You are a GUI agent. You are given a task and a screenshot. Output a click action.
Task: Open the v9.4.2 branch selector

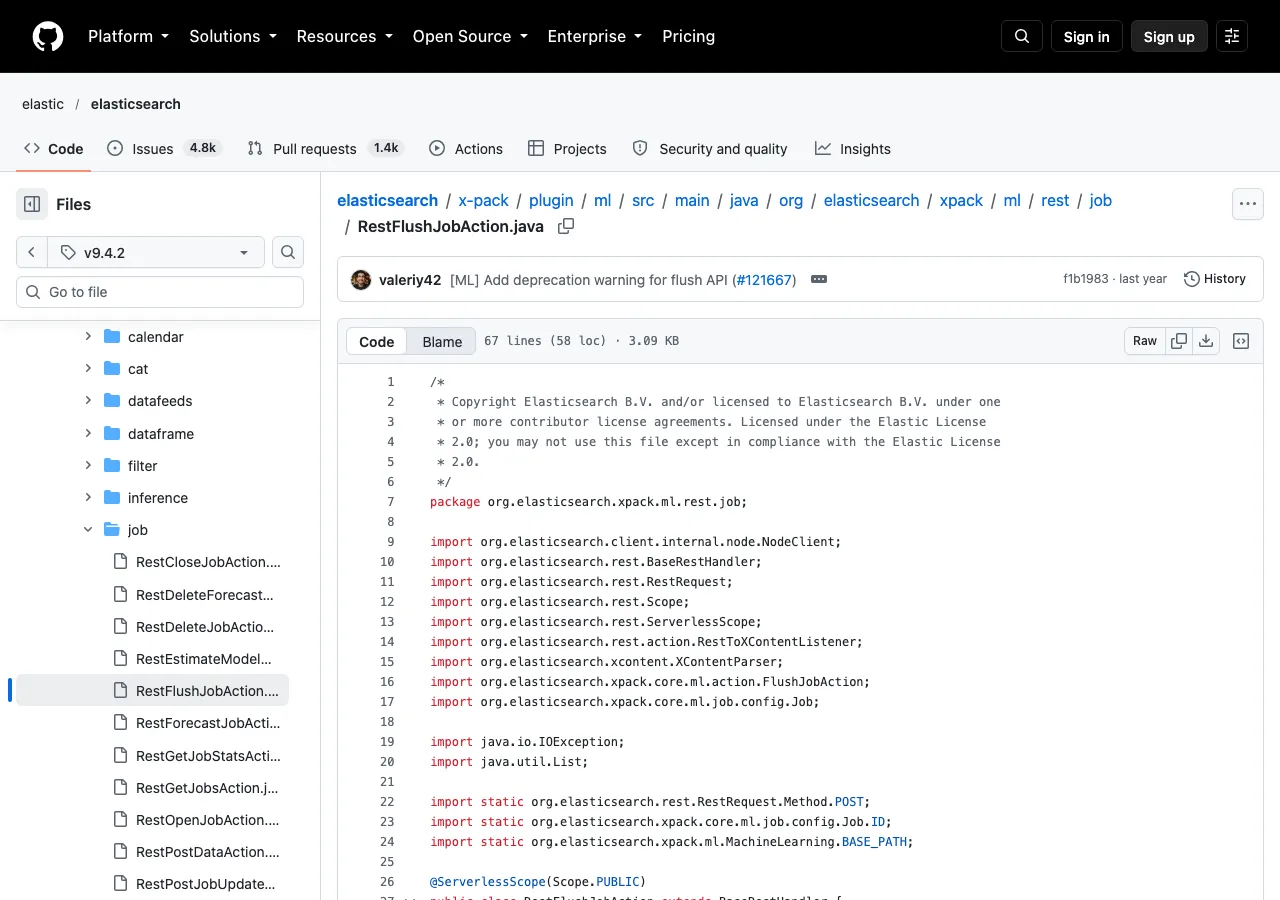pyautogui.click(x=156, y=252)
